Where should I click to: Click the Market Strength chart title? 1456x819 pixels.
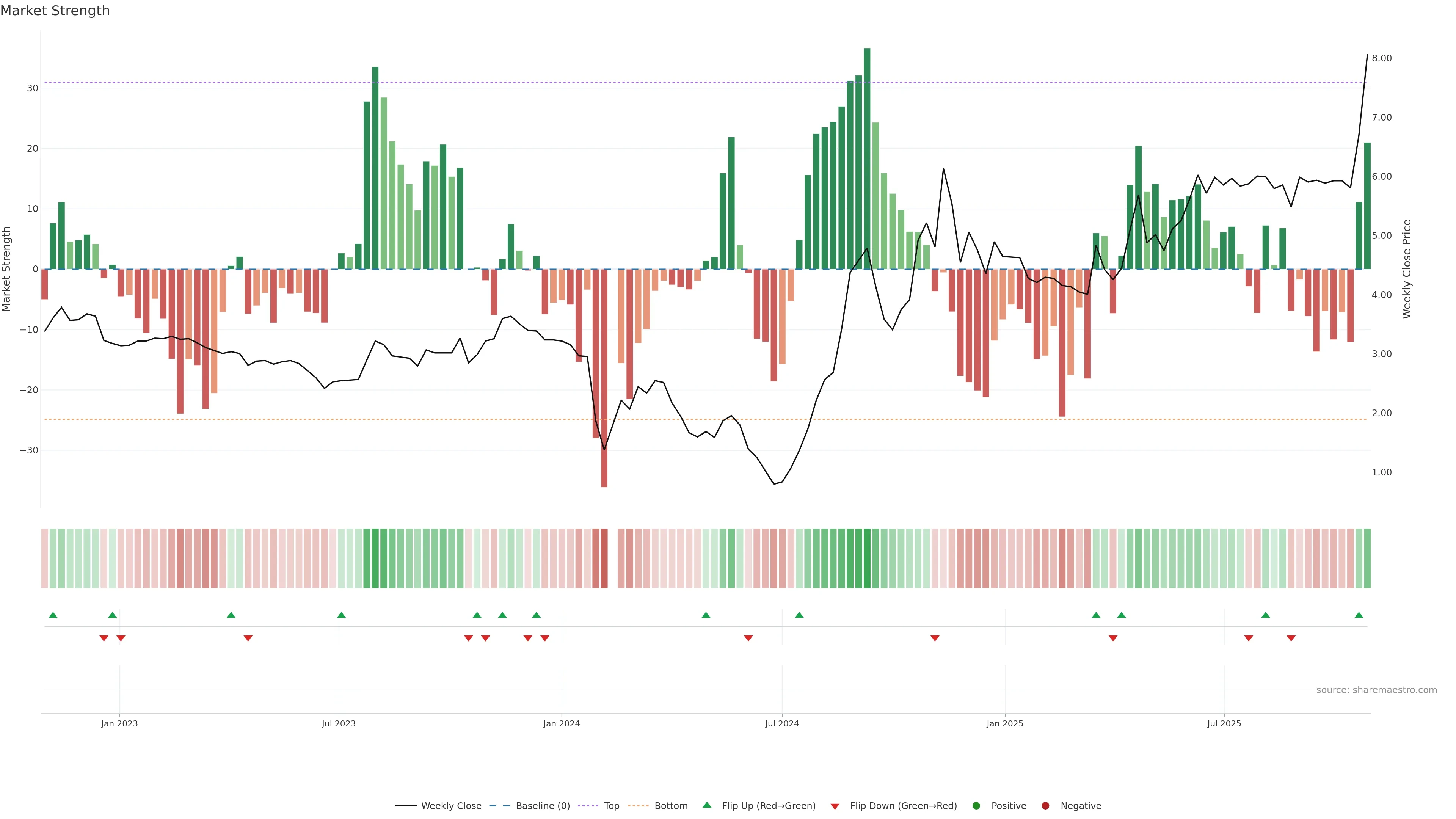point(55,11)
